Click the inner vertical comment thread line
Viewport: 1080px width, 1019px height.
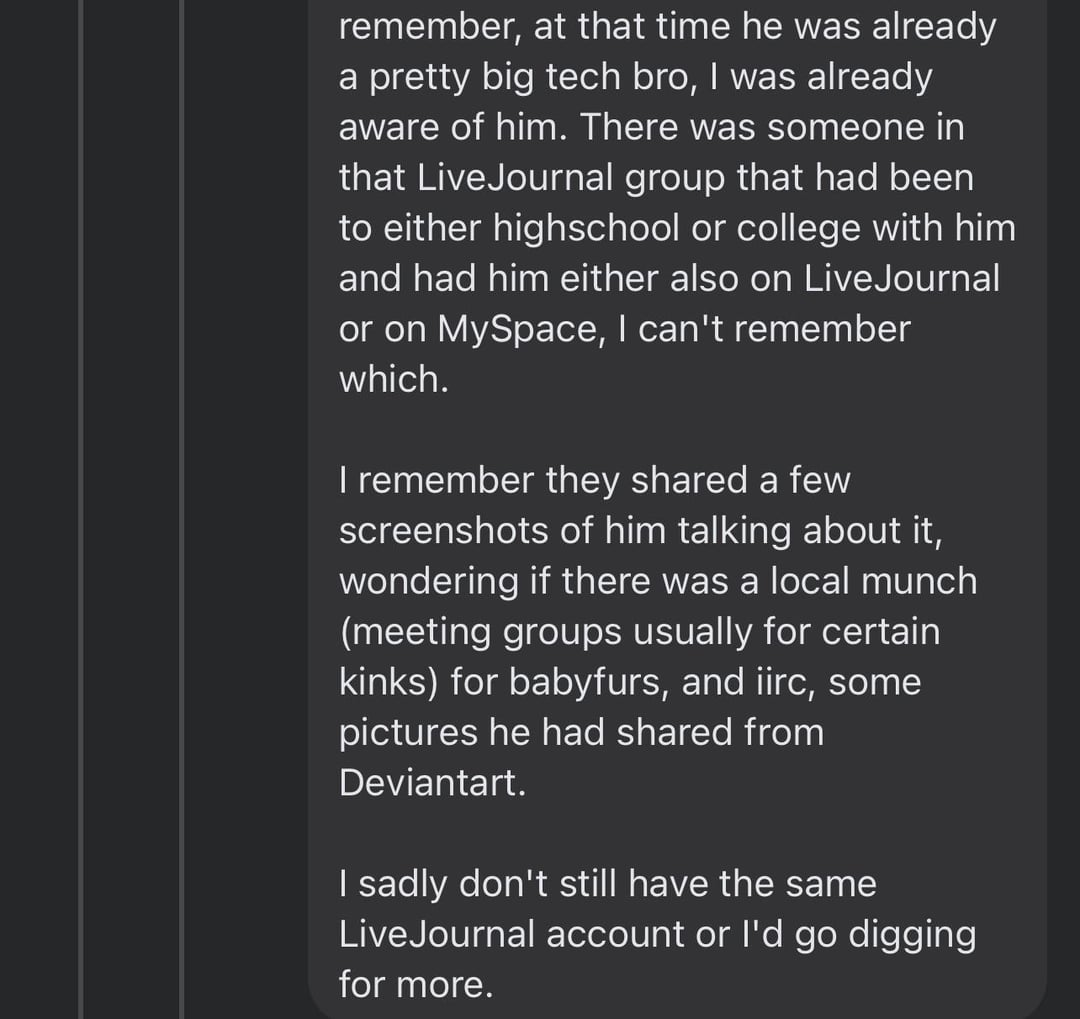[182, 500]
